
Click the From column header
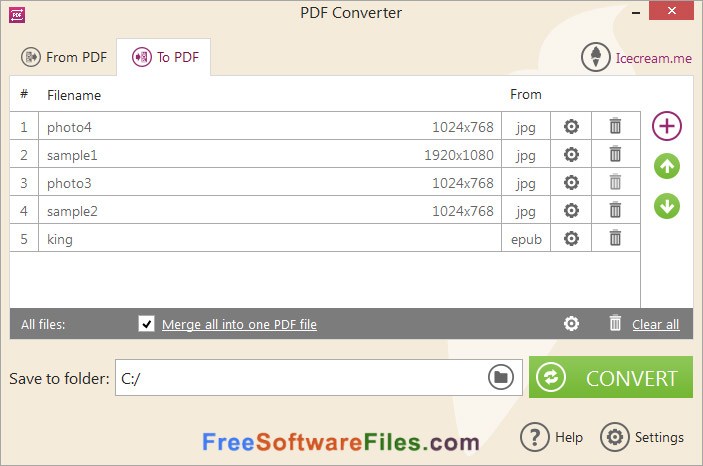(x=525, y=94)
